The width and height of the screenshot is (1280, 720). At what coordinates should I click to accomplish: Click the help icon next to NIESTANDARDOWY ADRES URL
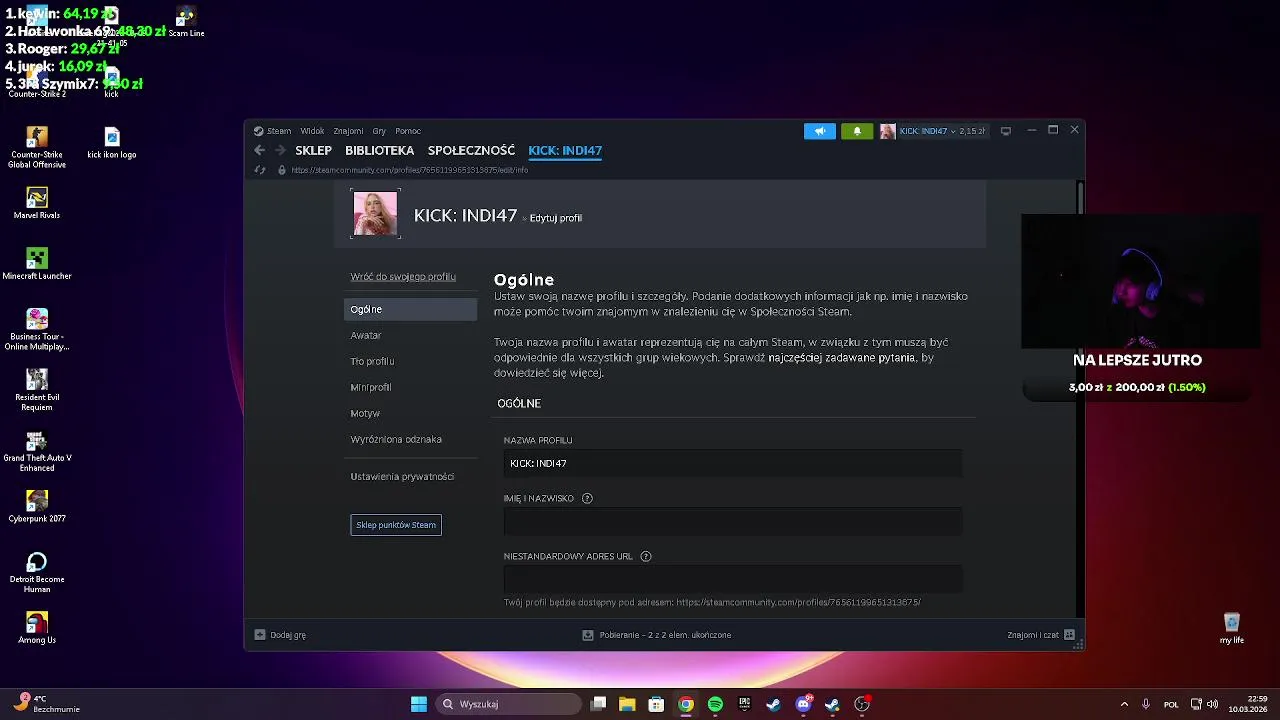click(x=645, y=557)
